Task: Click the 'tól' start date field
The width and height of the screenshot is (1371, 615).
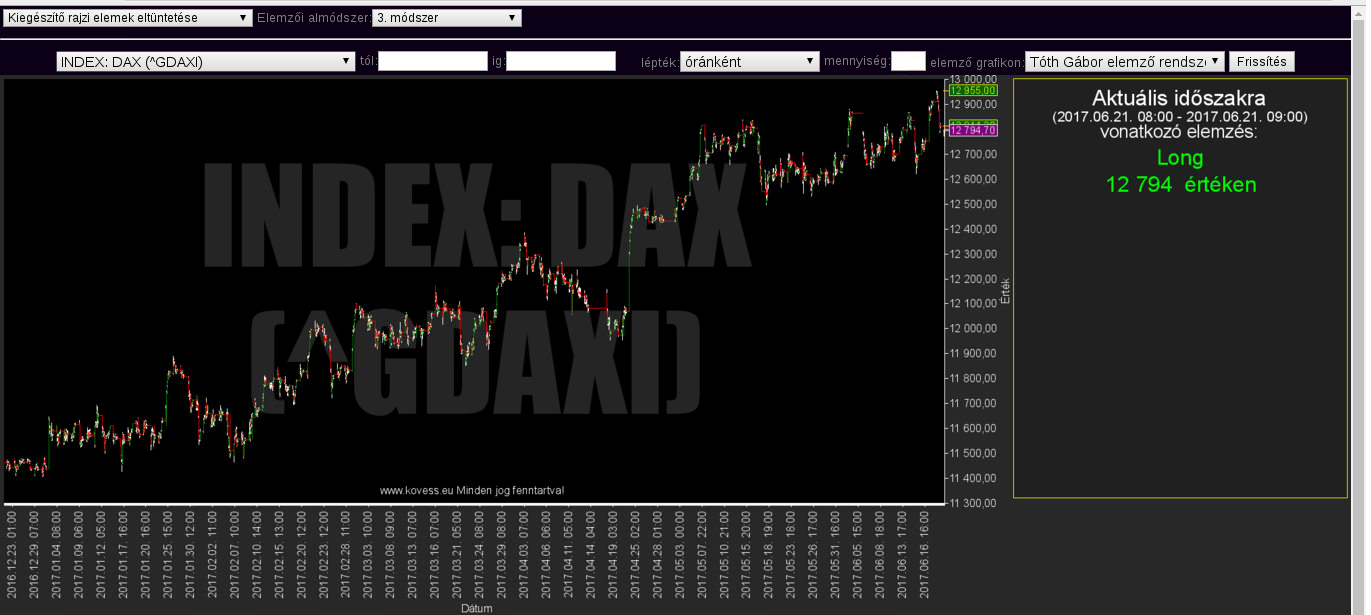Action: pos(432,62)
